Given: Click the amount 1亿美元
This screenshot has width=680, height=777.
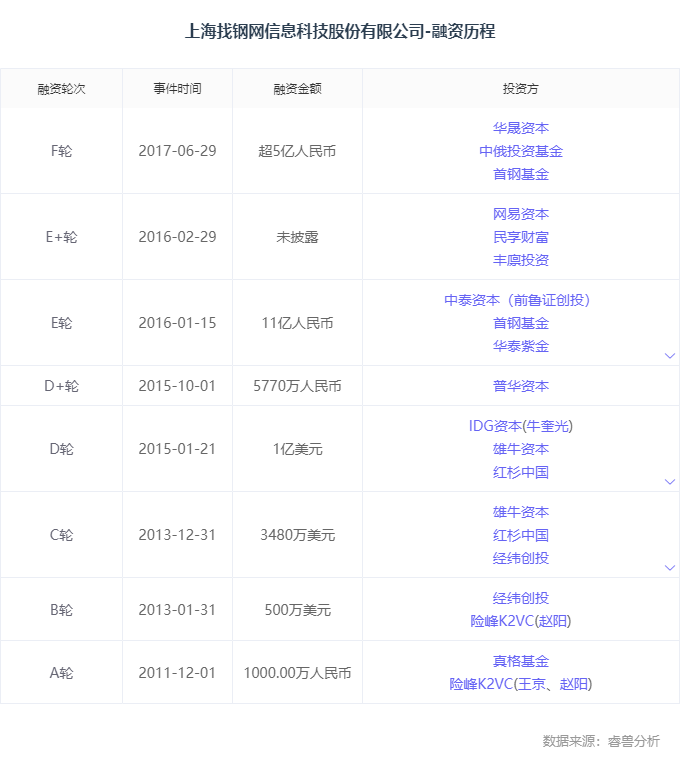Looking at the screenshot, I should click(x=297, y=449).
